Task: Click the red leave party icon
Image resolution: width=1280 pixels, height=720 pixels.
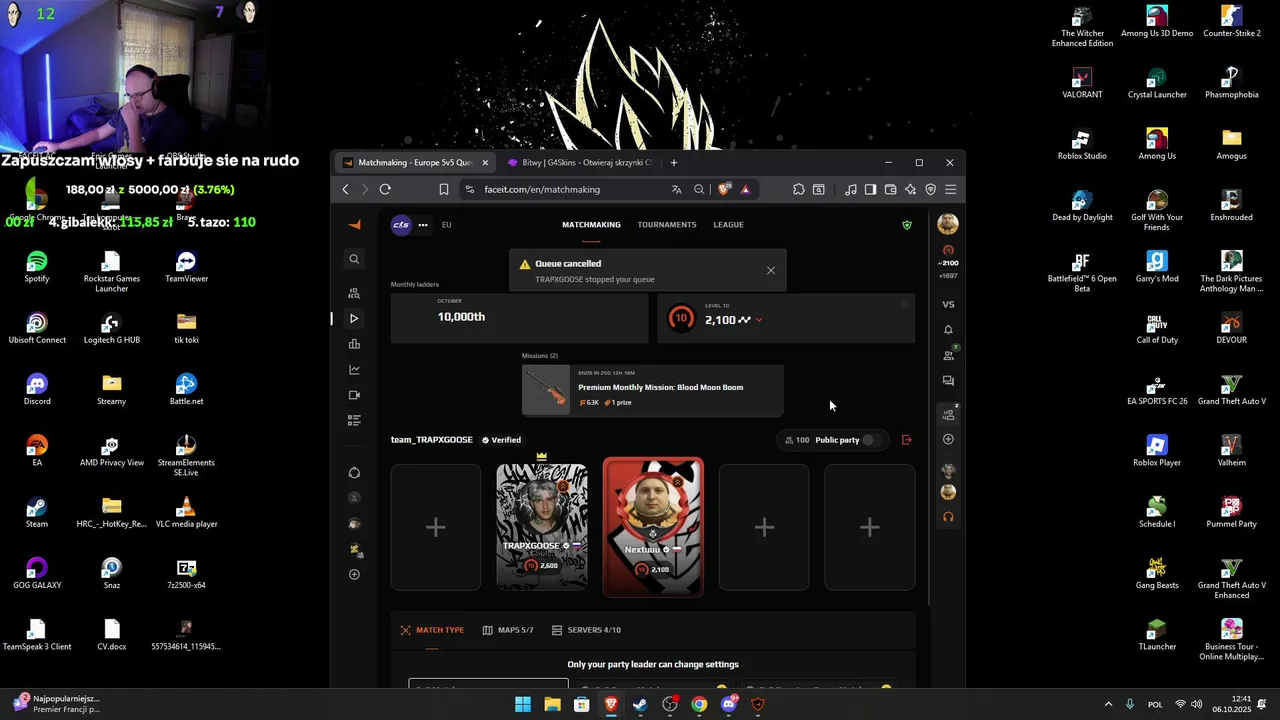Action: point(907,440)
